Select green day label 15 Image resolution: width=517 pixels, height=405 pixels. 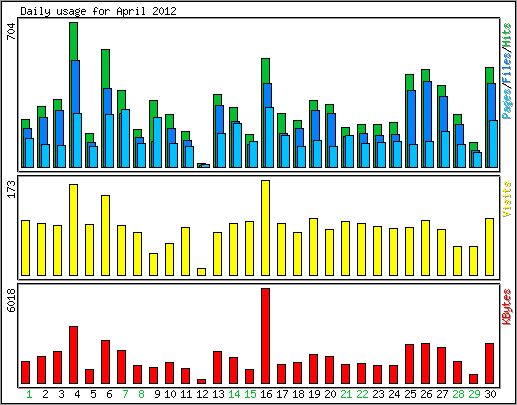250,394
